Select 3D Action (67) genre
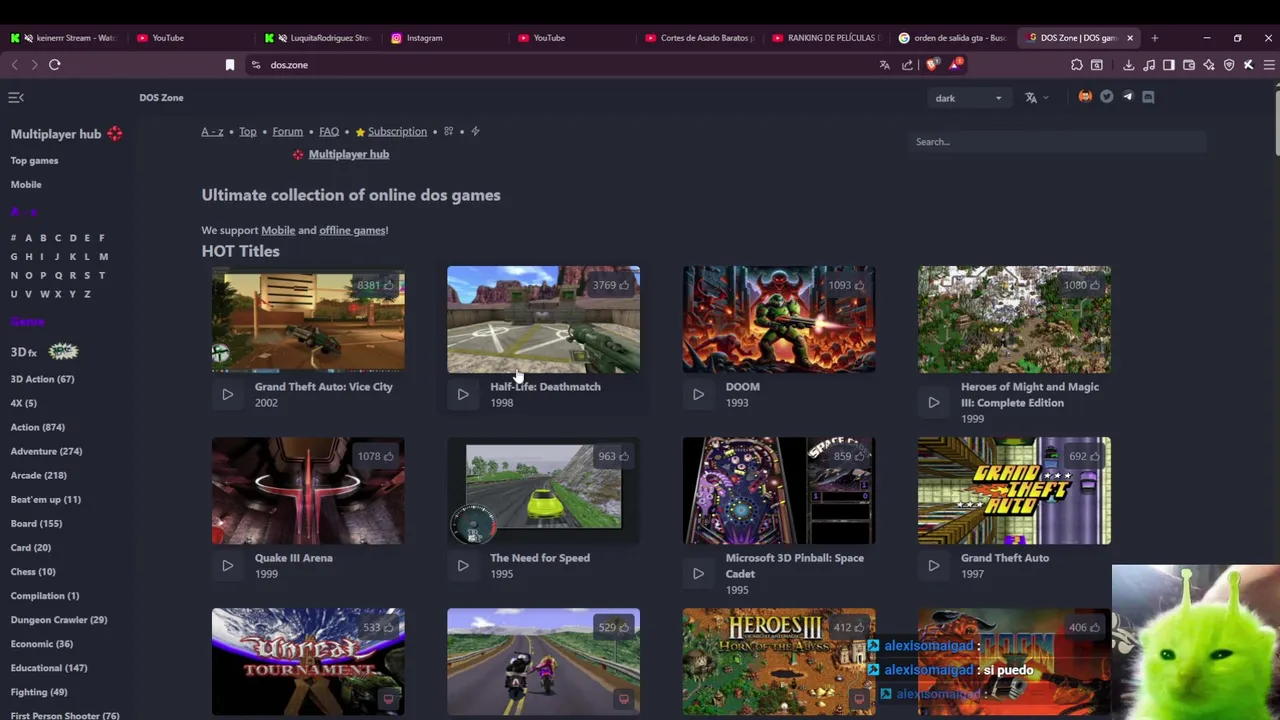Screen dimensions: 1280x720 (x=42, y=379)
